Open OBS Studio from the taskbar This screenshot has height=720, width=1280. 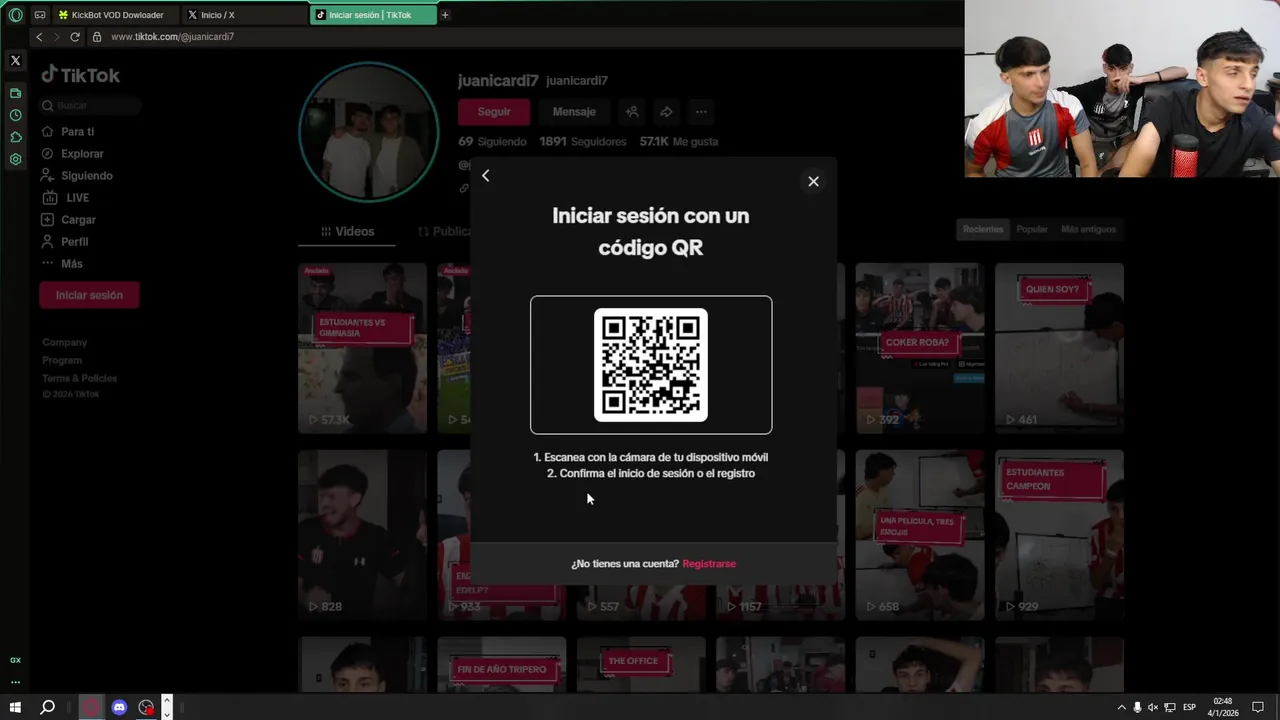(147, 707)
